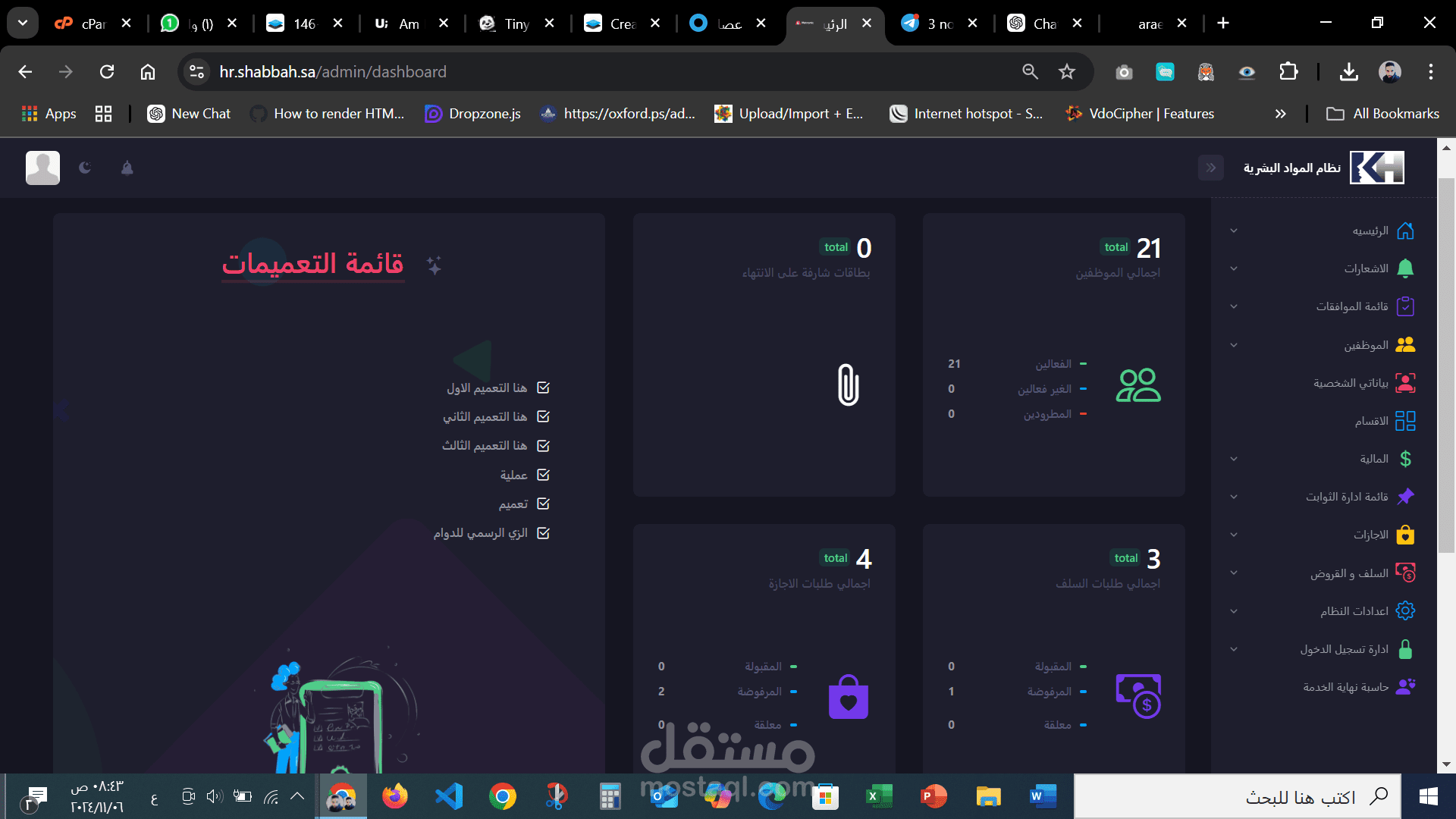Click the dollar icon for المالية
Screen dimensions: 1456x819
(x=1405, y=459)
